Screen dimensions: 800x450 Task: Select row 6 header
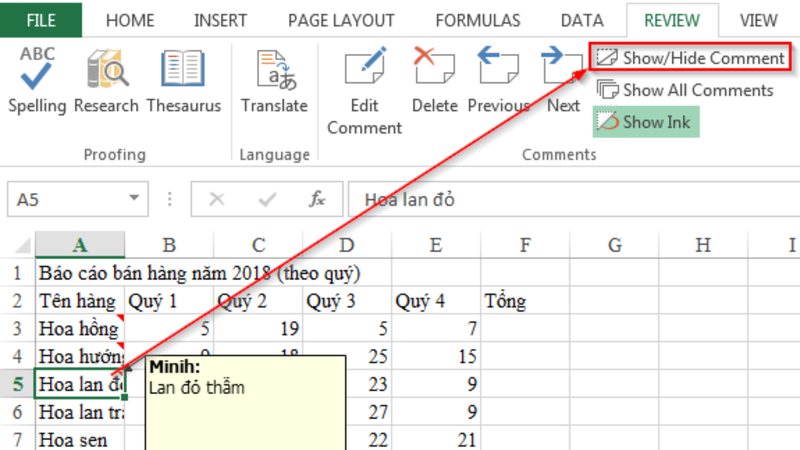(x=17, y=411)
